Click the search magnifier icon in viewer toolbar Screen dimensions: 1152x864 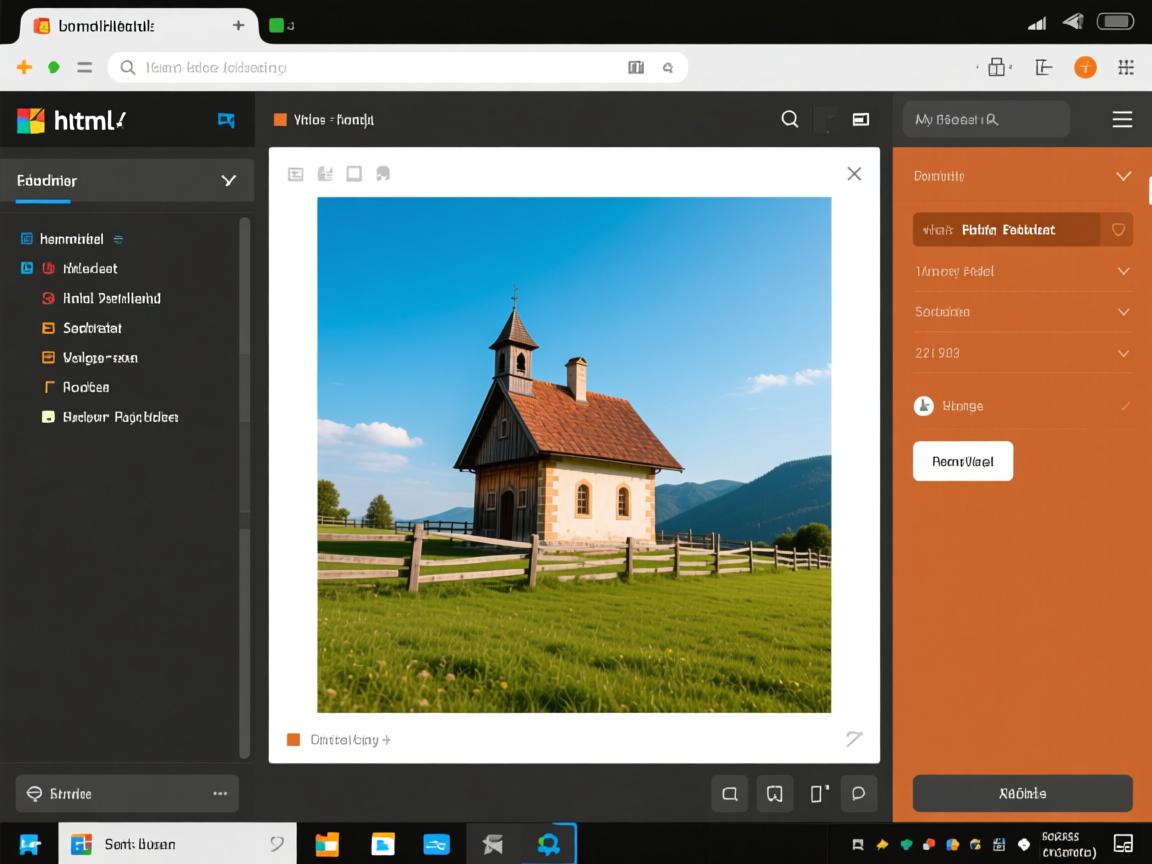tap(789, 120)
